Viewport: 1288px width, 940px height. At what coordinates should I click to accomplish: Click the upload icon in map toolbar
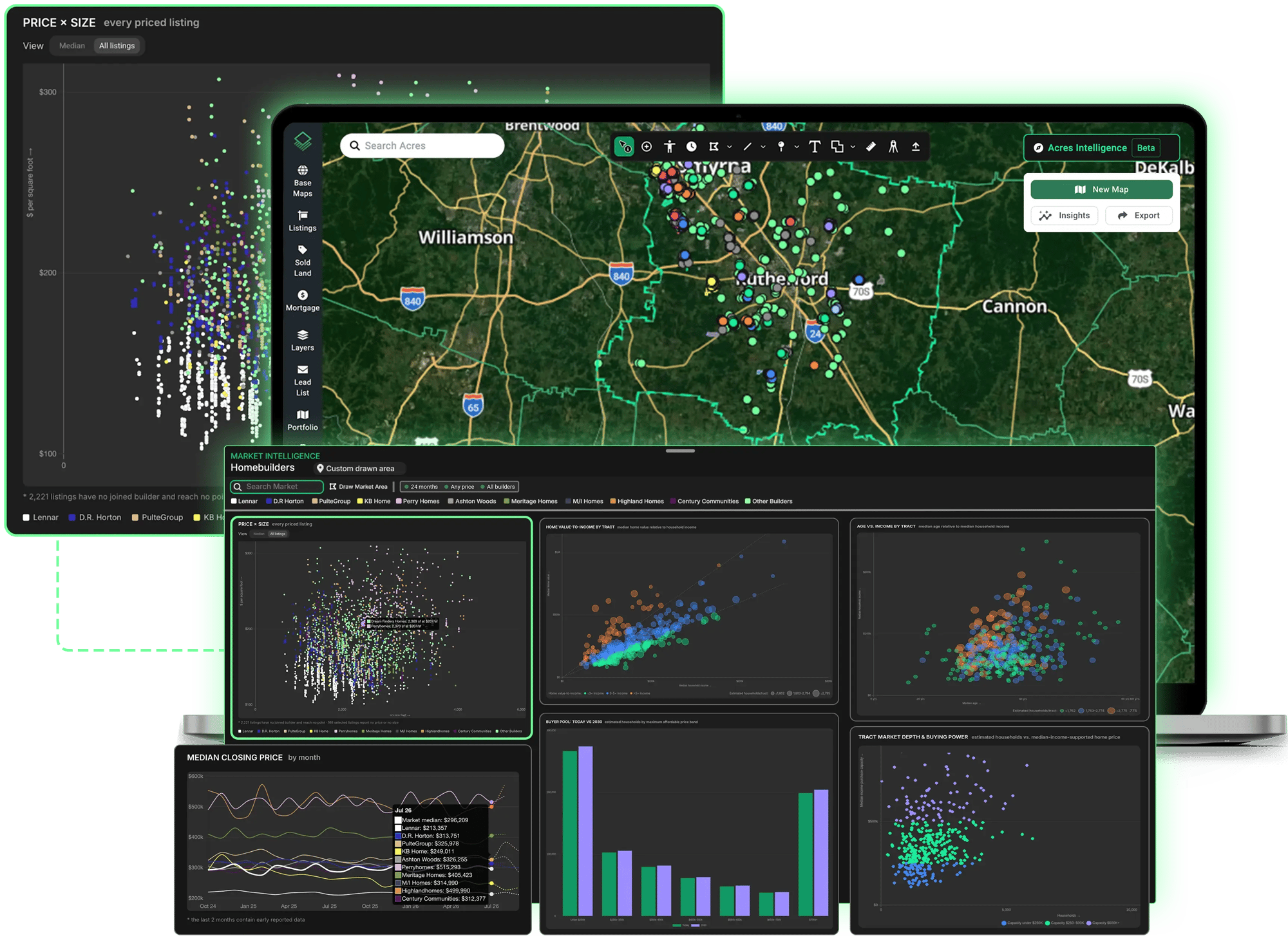click(x=915, y=147)
